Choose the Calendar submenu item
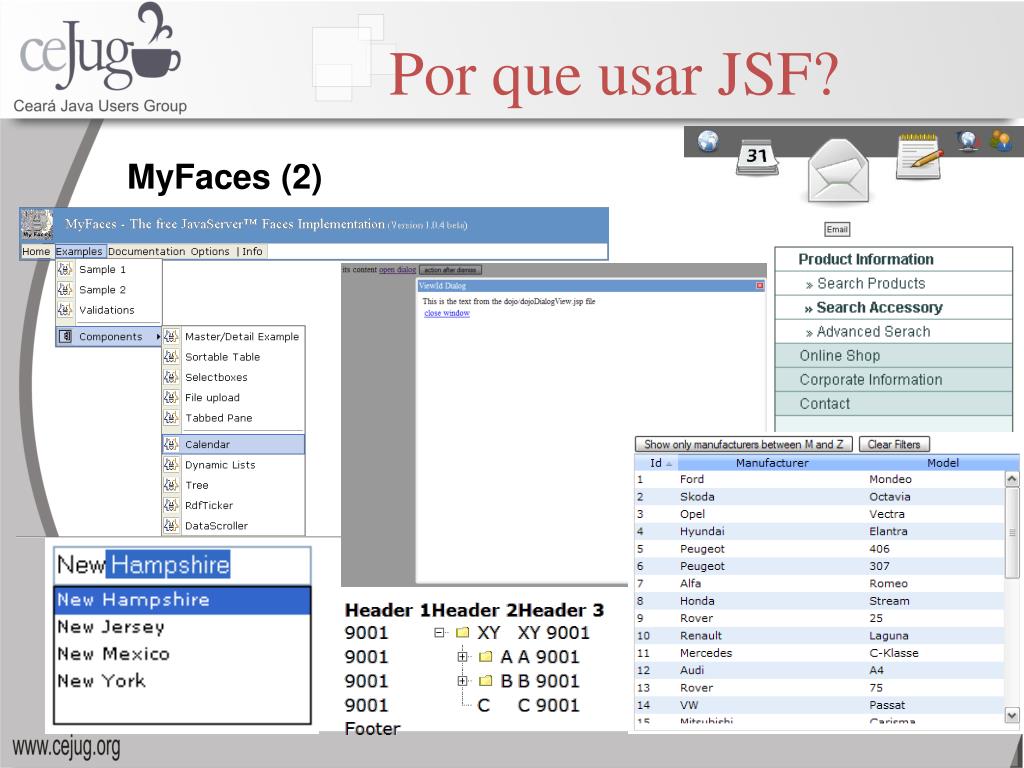 pyautogui.click(x=233, y=444)
